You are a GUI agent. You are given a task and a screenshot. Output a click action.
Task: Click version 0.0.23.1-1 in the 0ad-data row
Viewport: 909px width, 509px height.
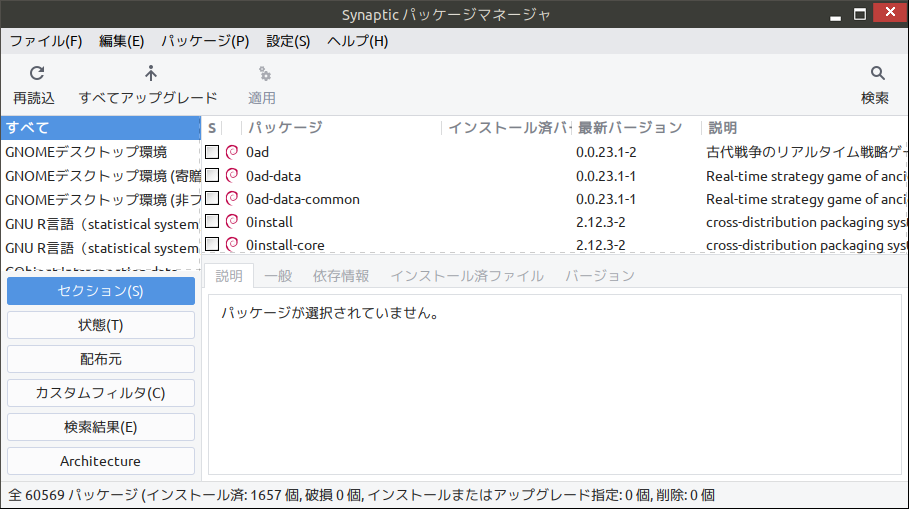coord(606,176)
